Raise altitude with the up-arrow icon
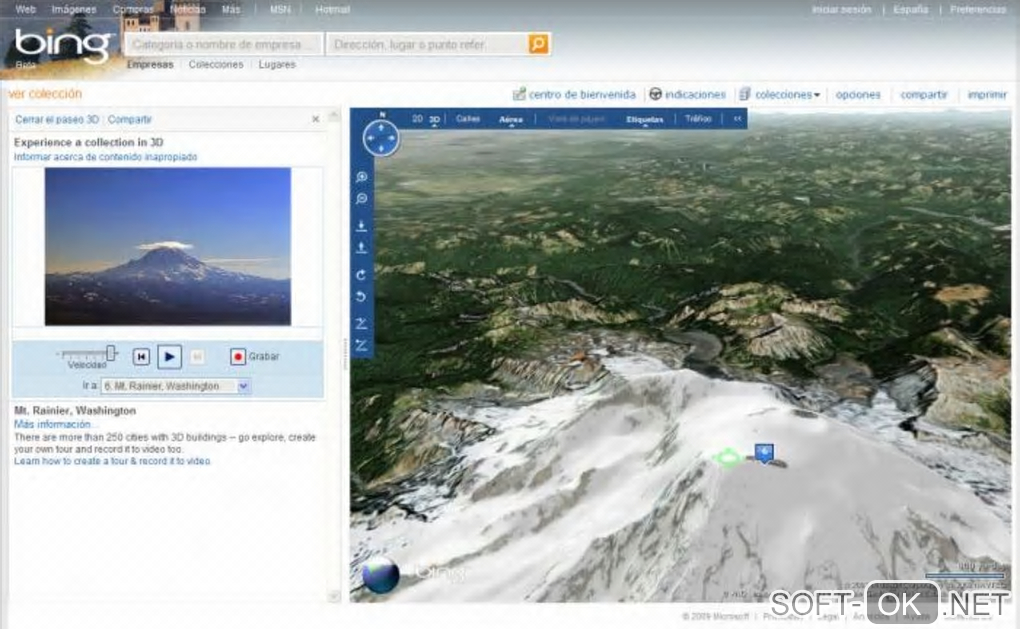This screenshot has height=629, width=1020. [362, 248]
